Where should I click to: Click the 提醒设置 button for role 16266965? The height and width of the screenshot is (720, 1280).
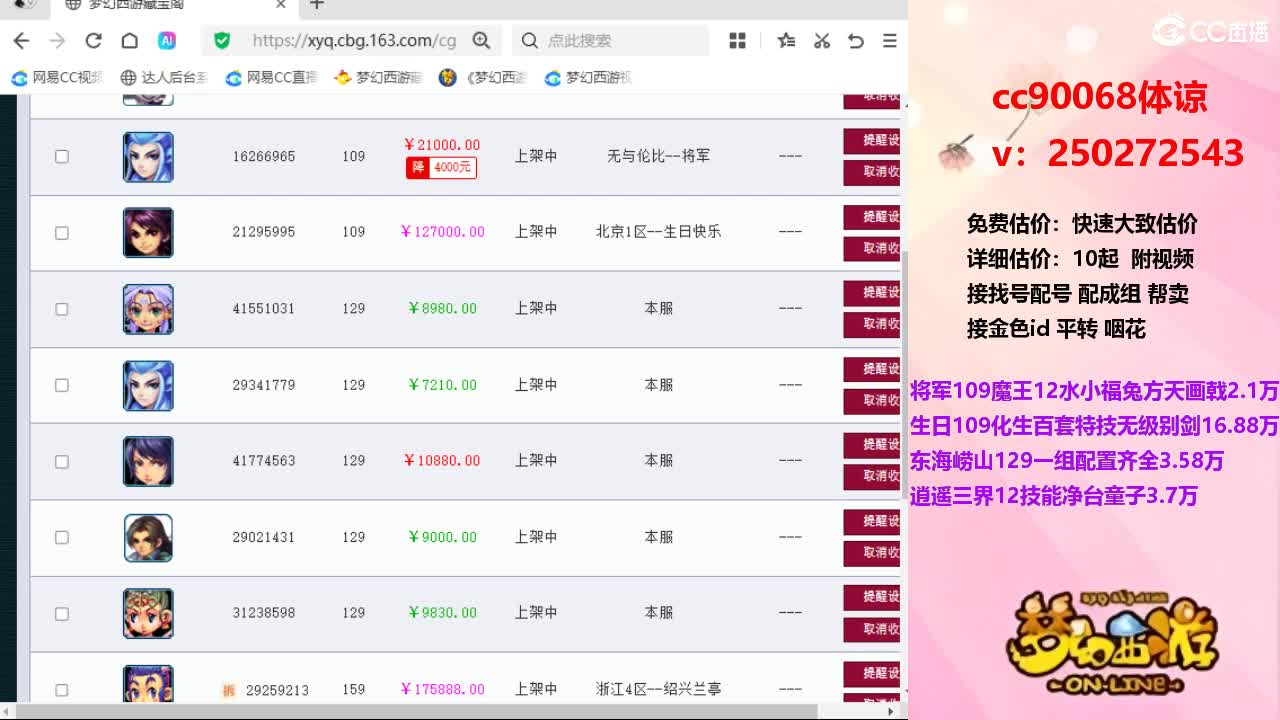(x=872, y=140)
